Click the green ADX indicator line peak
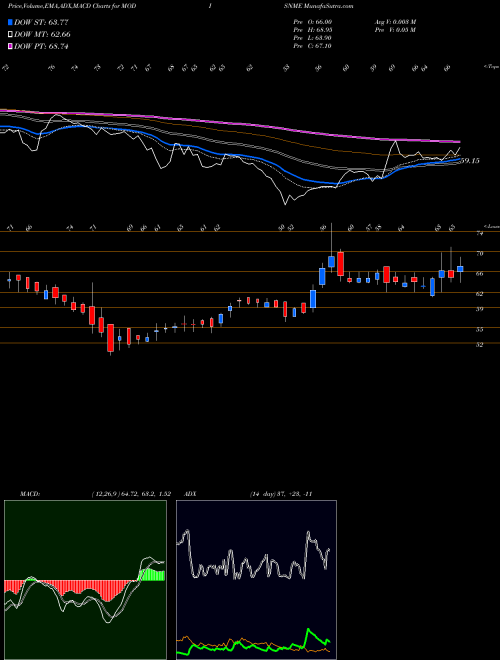Screen dimensions: 500x660 pos(309,631)
